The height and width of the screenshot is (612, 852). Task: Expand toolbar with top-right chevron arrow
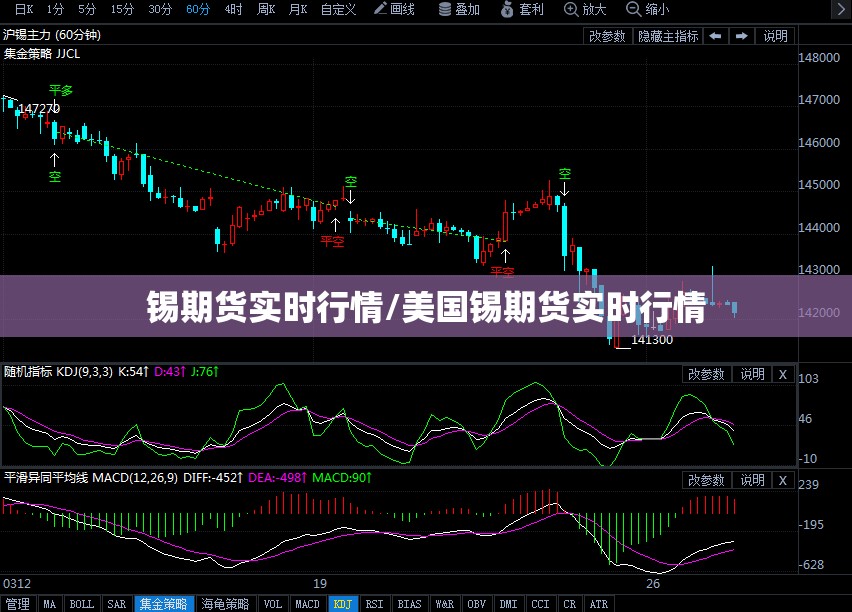pos(840,9)
